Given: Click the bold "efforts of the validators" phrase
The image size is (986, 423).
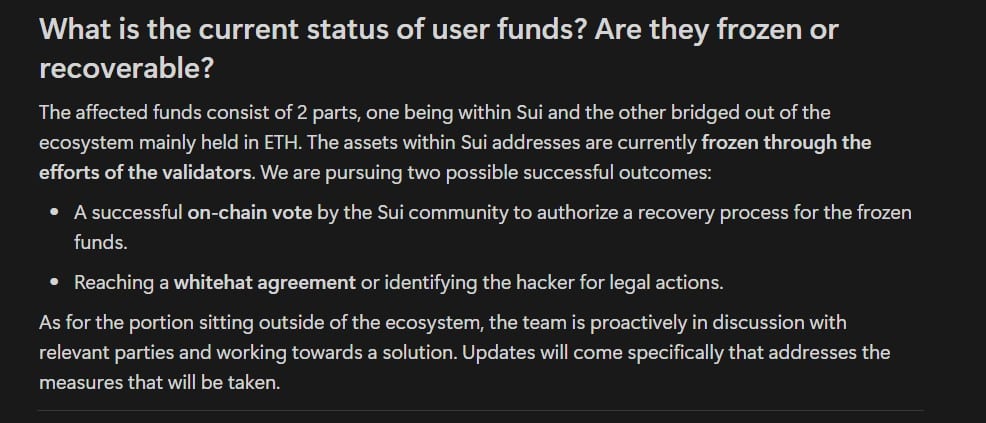Looking at the screenshot, I should tap(145, 171).
